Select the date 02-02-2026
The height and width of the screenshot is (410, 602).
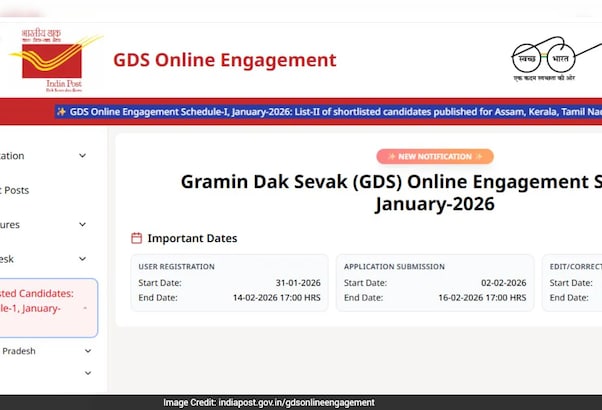click(503, 283)
